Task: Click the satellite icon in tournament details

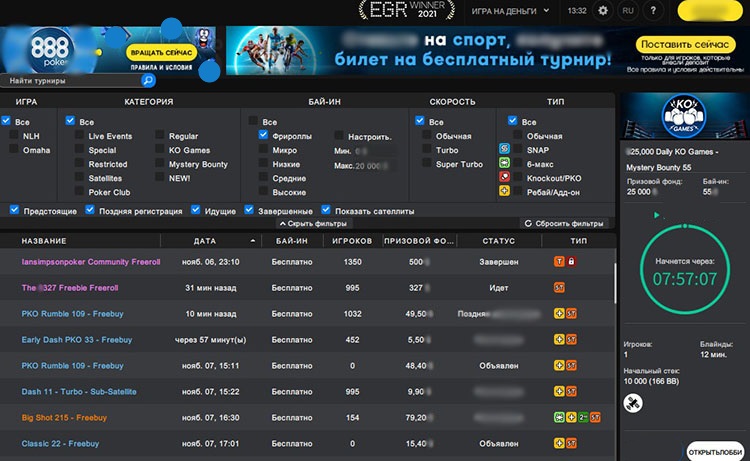Action: [633, 403]
